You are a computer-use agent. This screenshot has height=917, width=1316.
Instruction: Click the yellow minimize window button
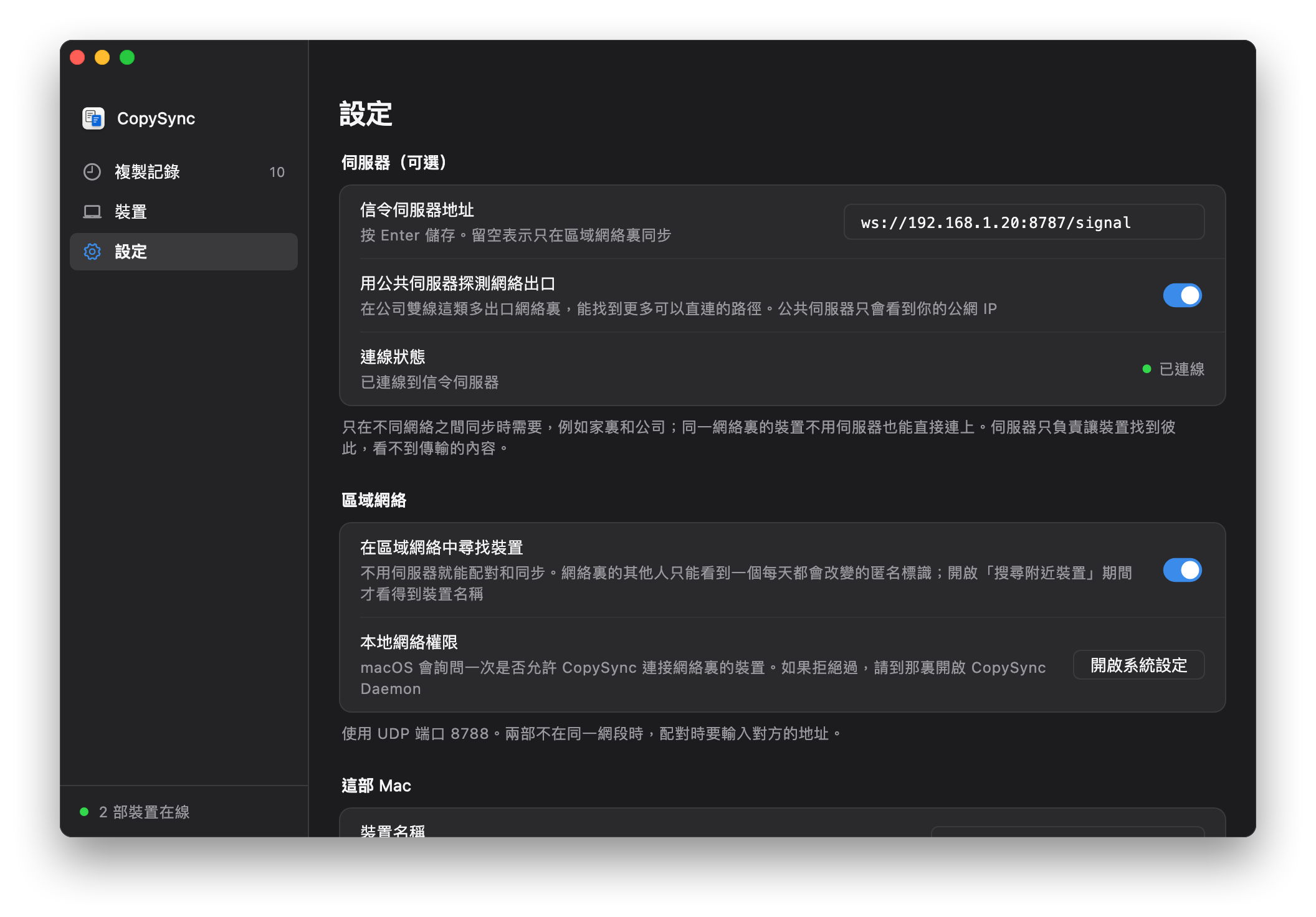coord(102,57)
